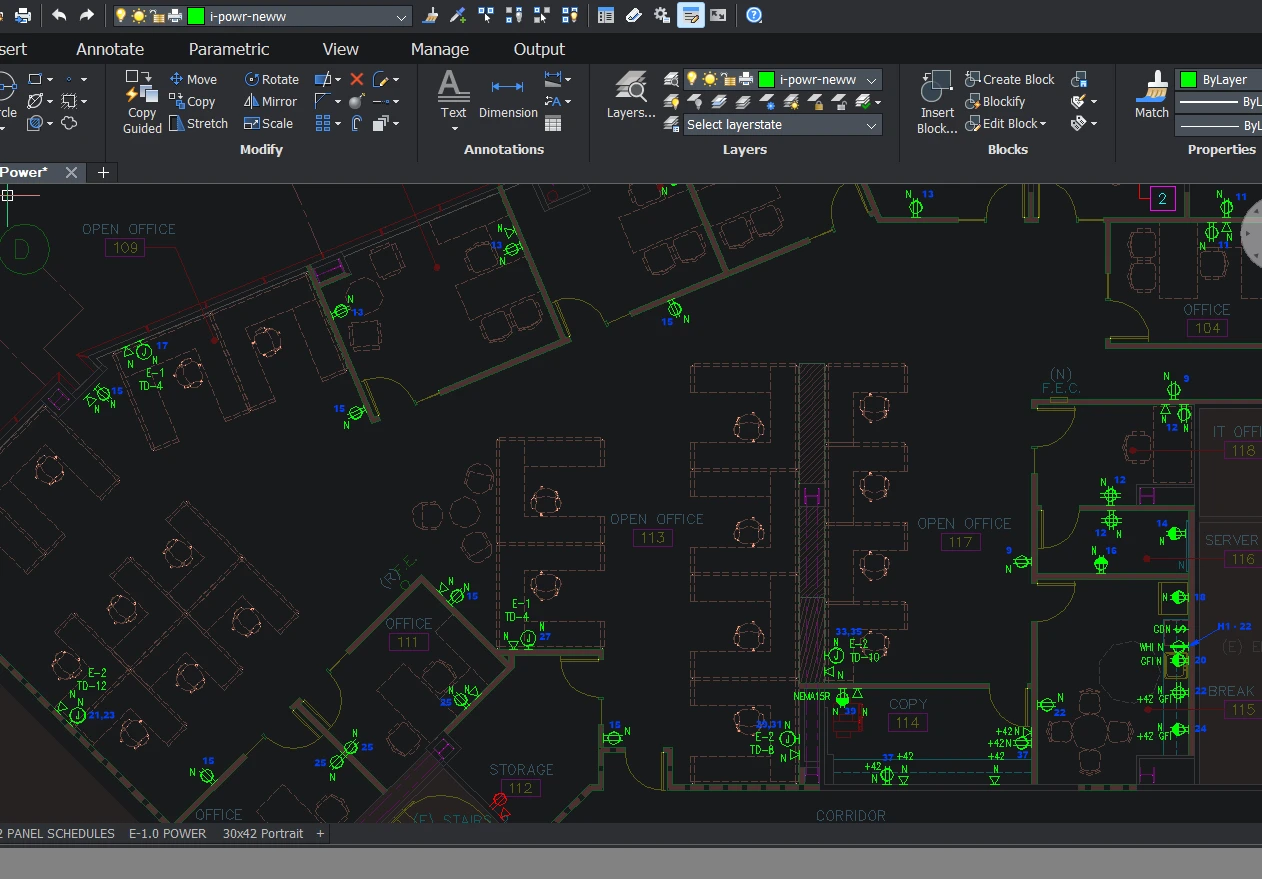1262x879 pixels.
Task: Select the Move tool
Action: (193, 79)
